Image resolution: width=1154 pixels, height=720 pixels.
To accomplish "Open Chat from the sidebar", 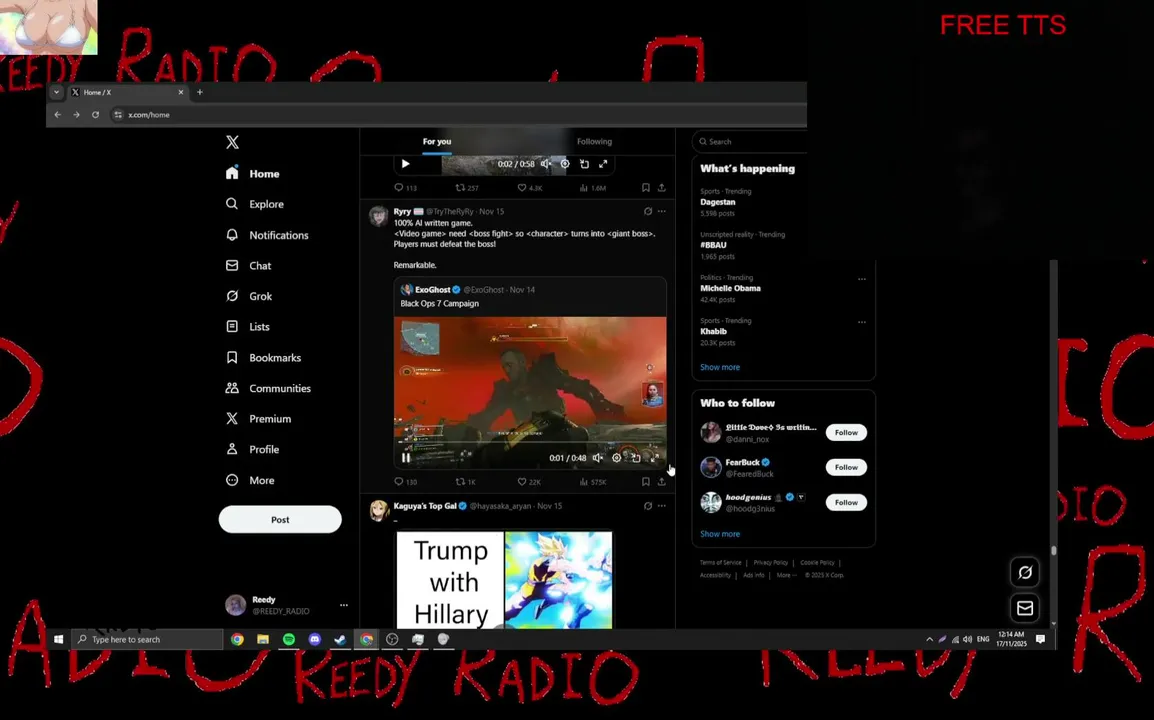I will click(x=248, y=266).
